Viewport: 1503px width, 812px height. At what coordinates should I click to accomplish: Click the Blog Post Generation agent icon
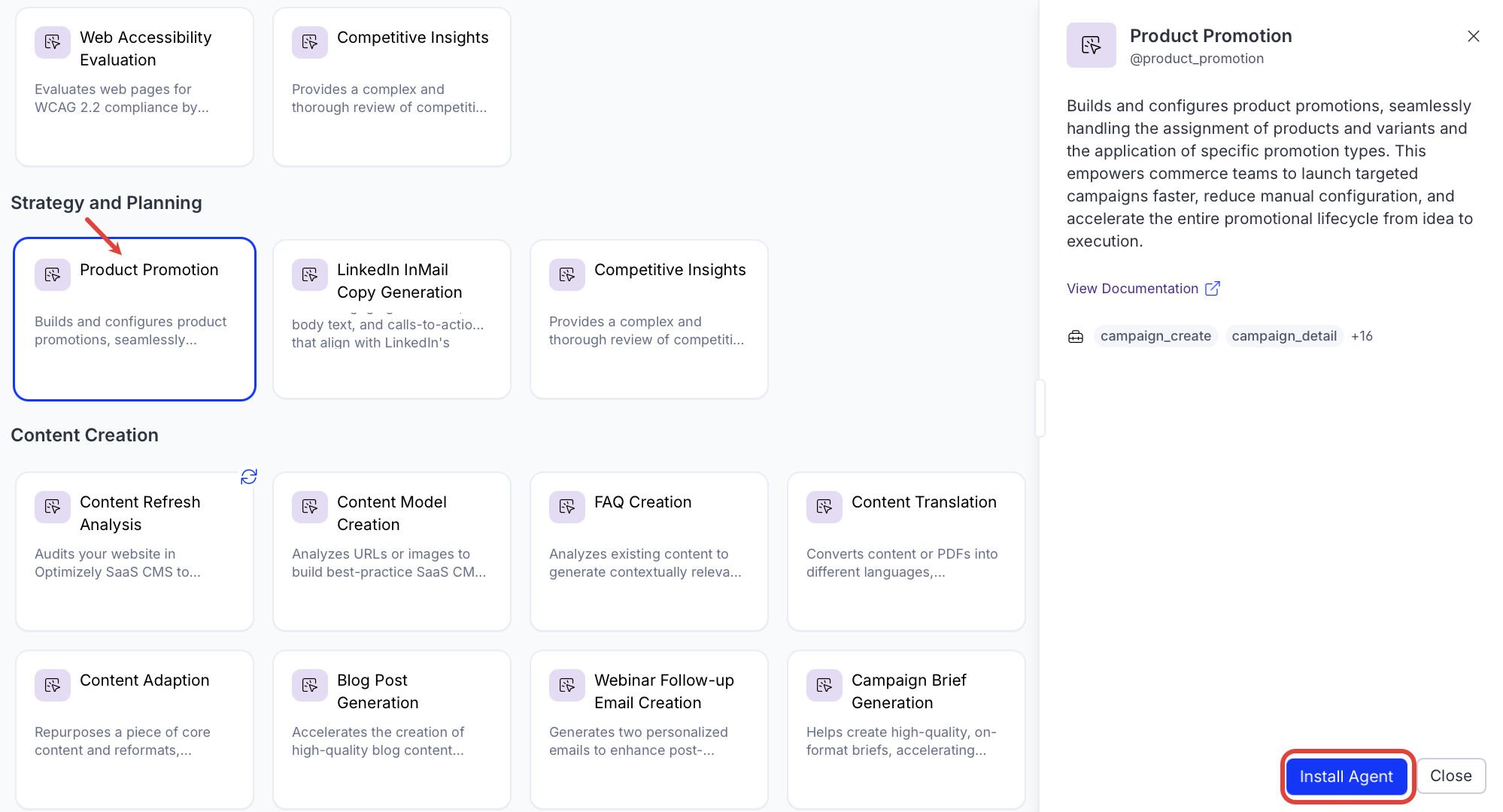coord(310,685)
